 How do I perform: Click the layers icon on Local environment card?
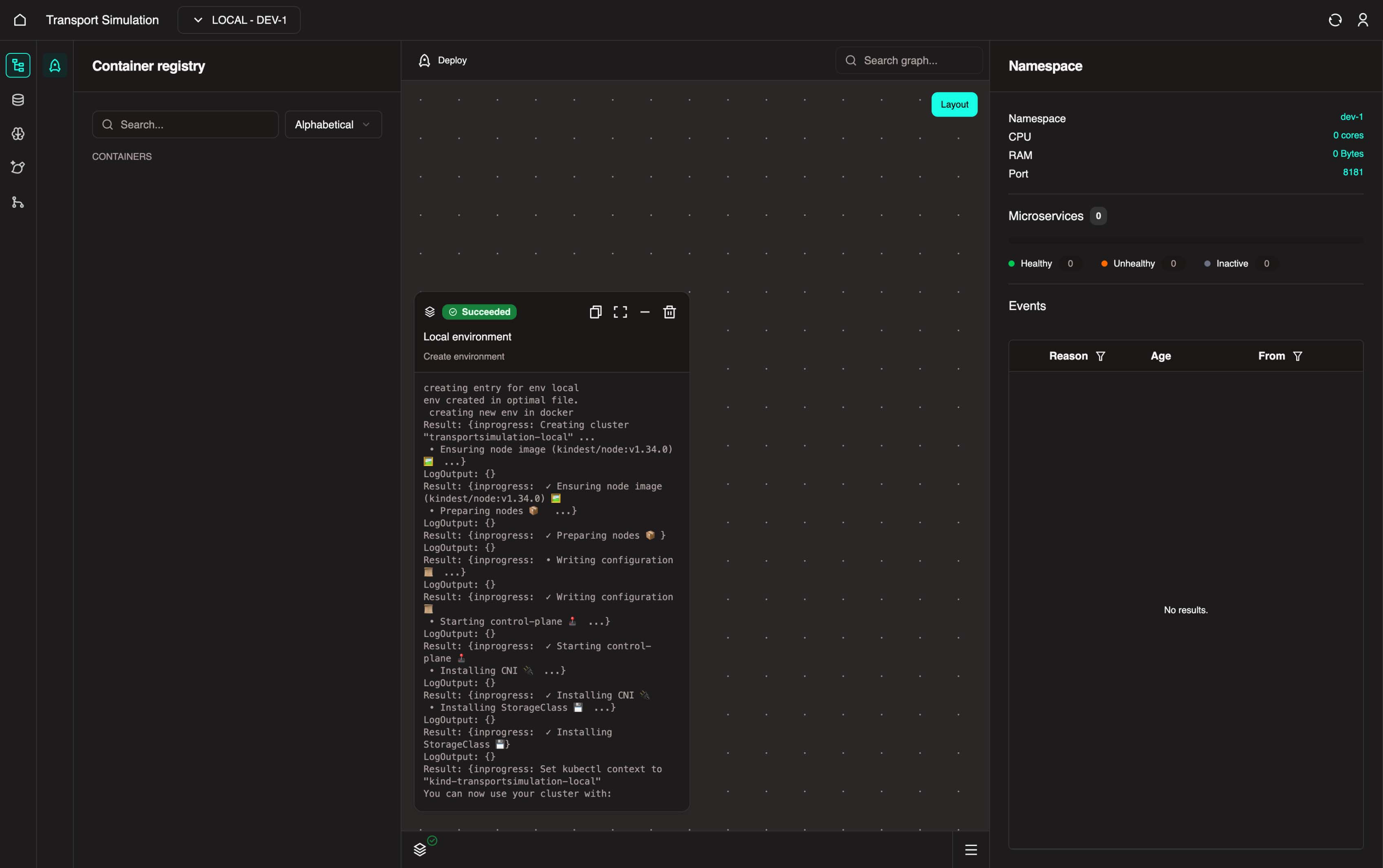tap(430, 312)
